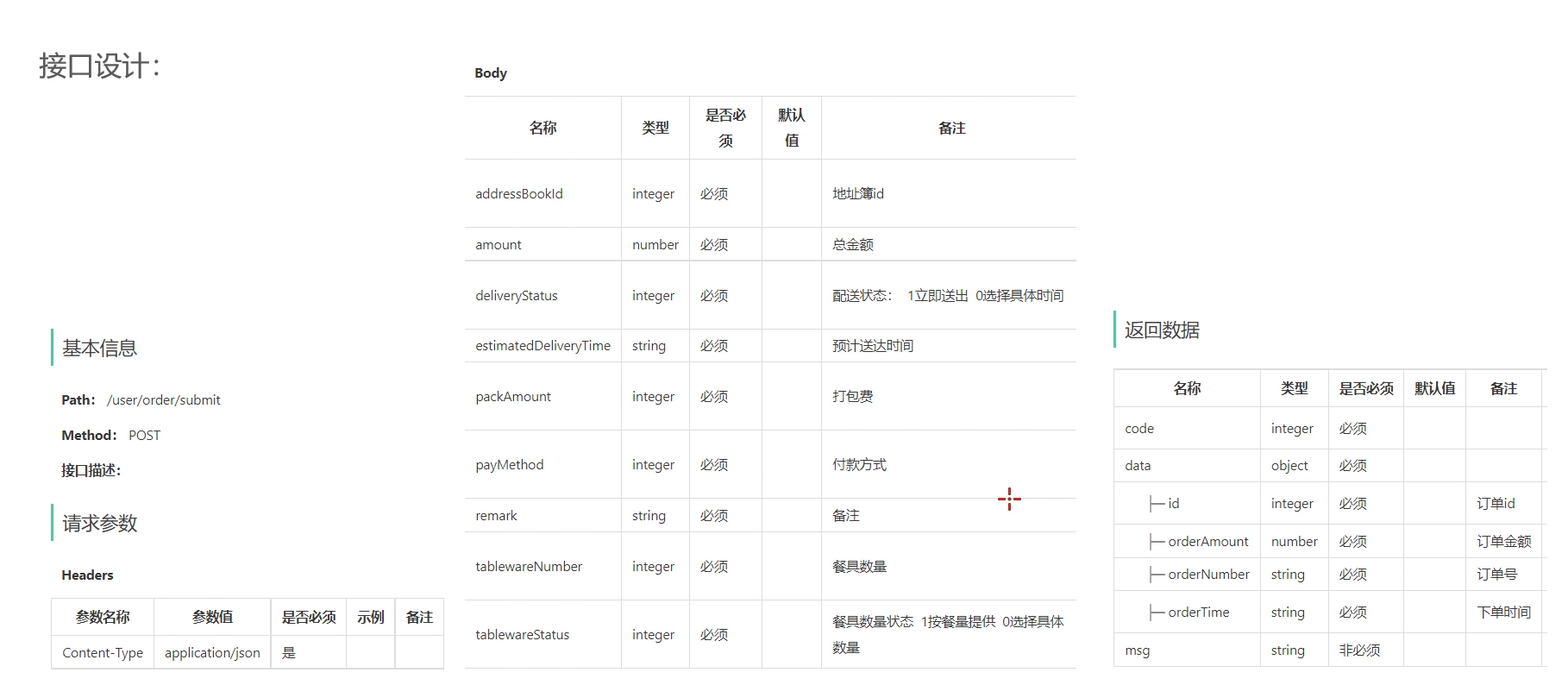Click the Body table 备注 header
The height and width of the screenshot is (685, 1568).
(951, 128)
